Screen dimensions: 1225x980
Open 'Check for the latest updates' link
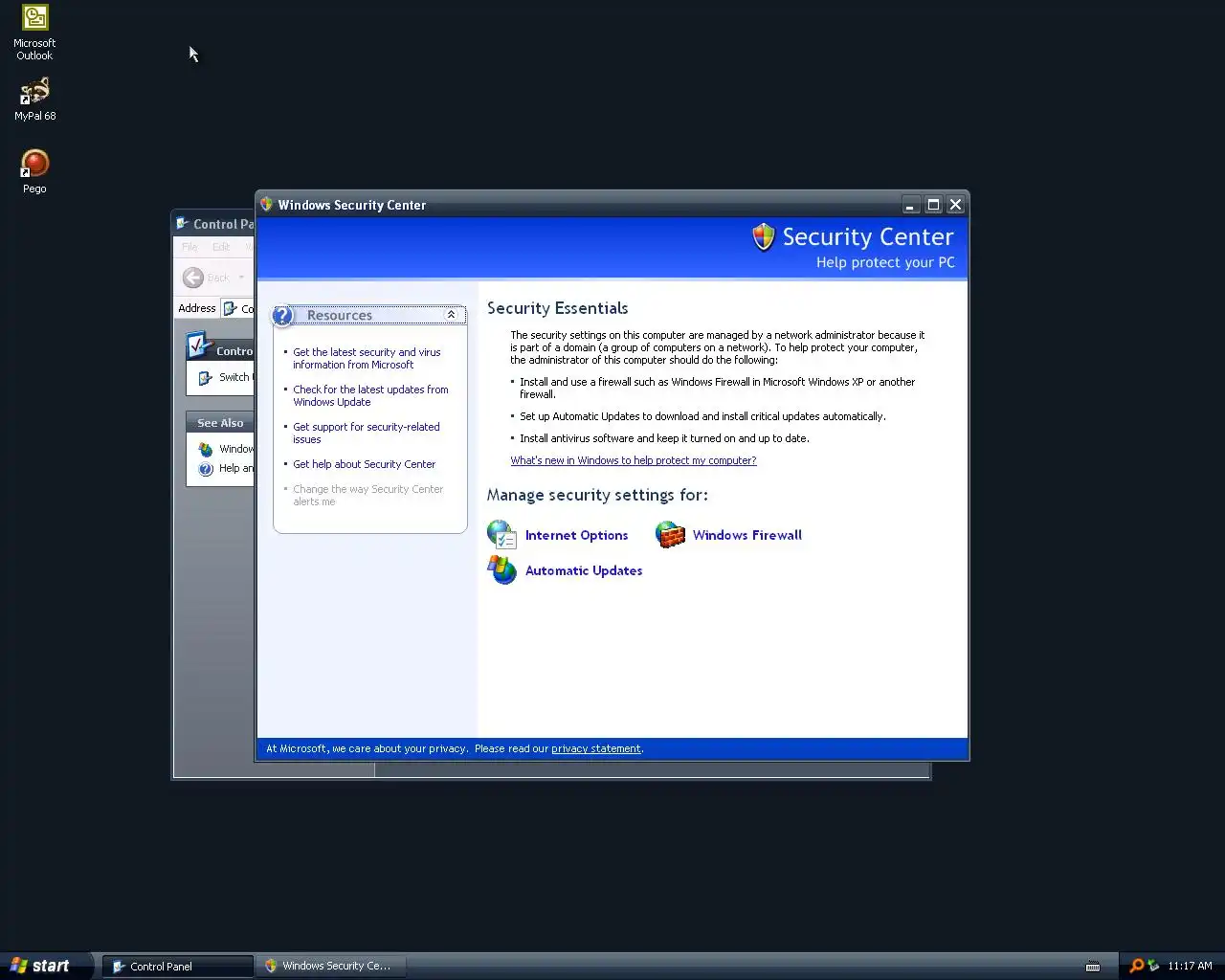[370, 396]
